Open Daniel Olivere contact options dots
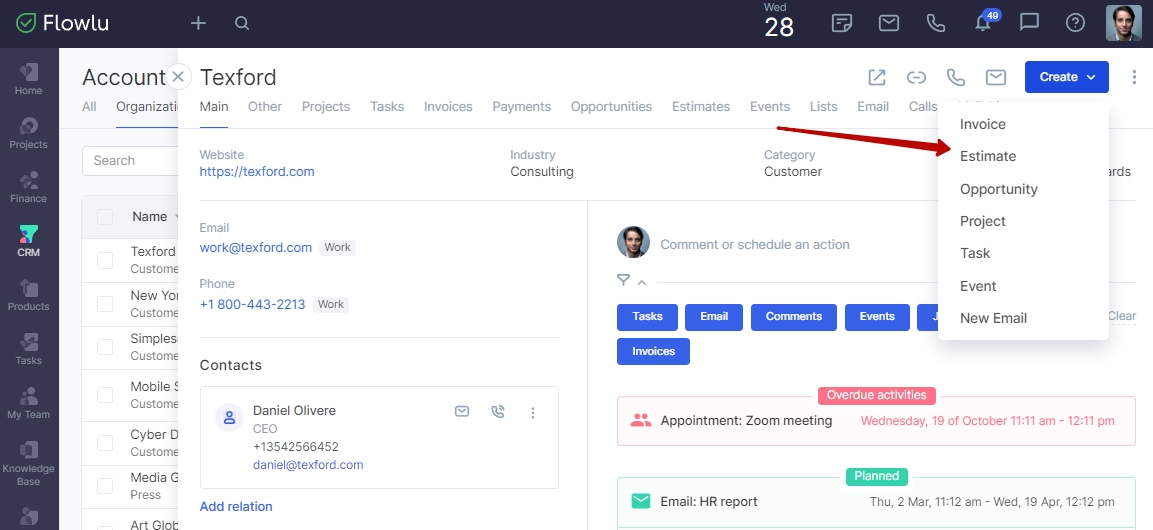 tap(533, 413)
